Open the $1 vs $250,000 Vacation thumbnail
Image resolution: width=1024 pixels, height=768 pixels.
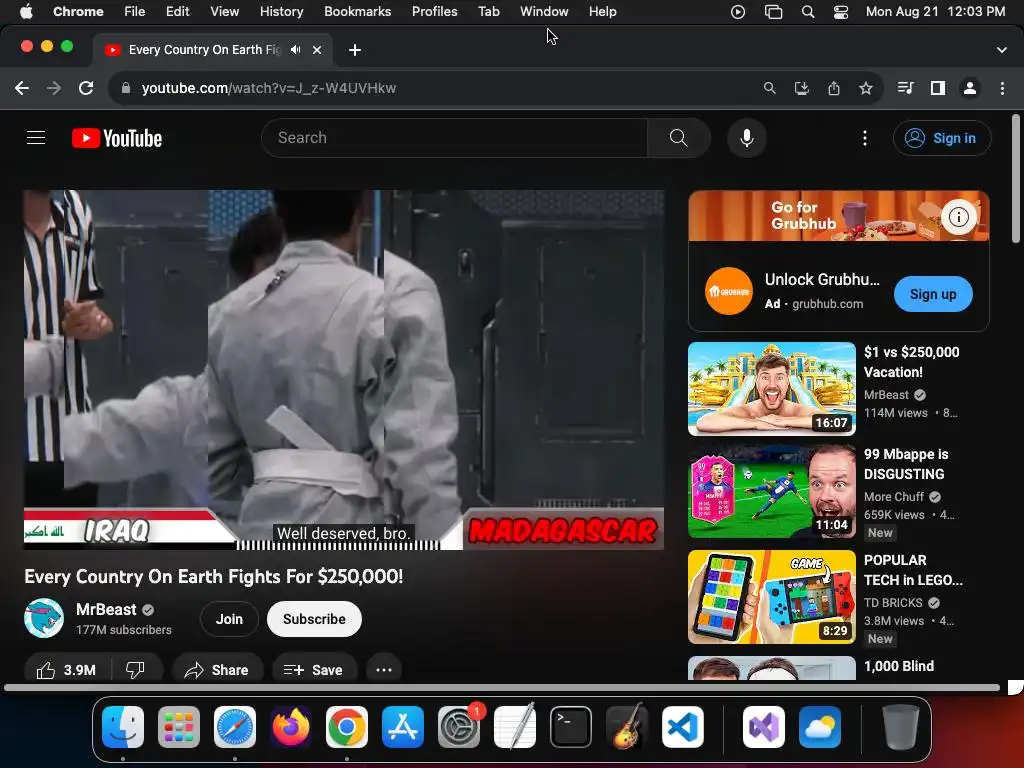click(772, 389)
